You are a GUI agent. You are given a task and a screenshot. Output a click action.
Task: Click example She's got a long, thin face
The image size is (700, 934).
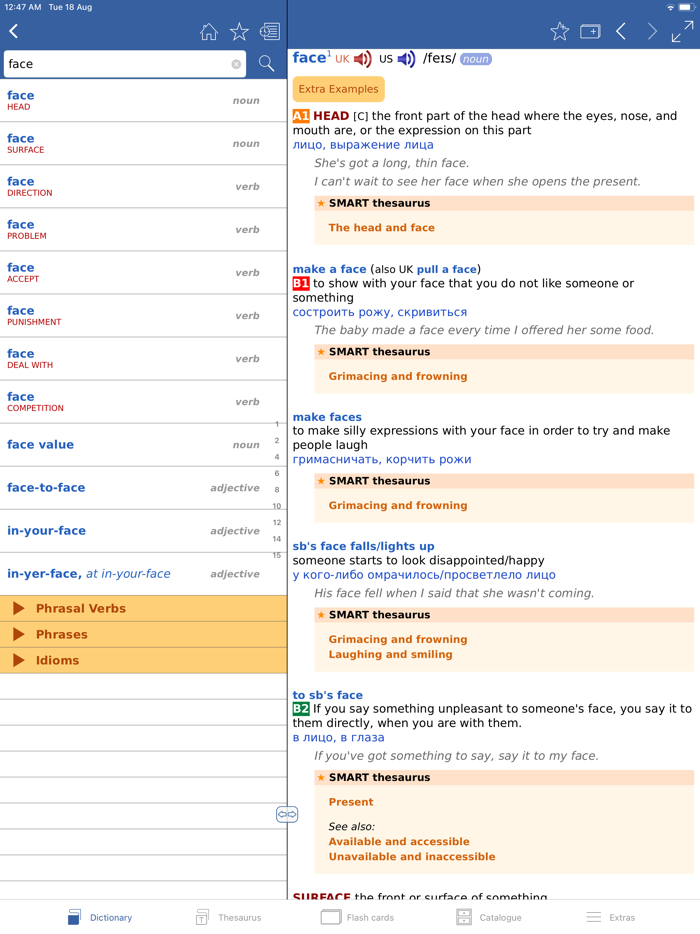(x=391, y=163)
